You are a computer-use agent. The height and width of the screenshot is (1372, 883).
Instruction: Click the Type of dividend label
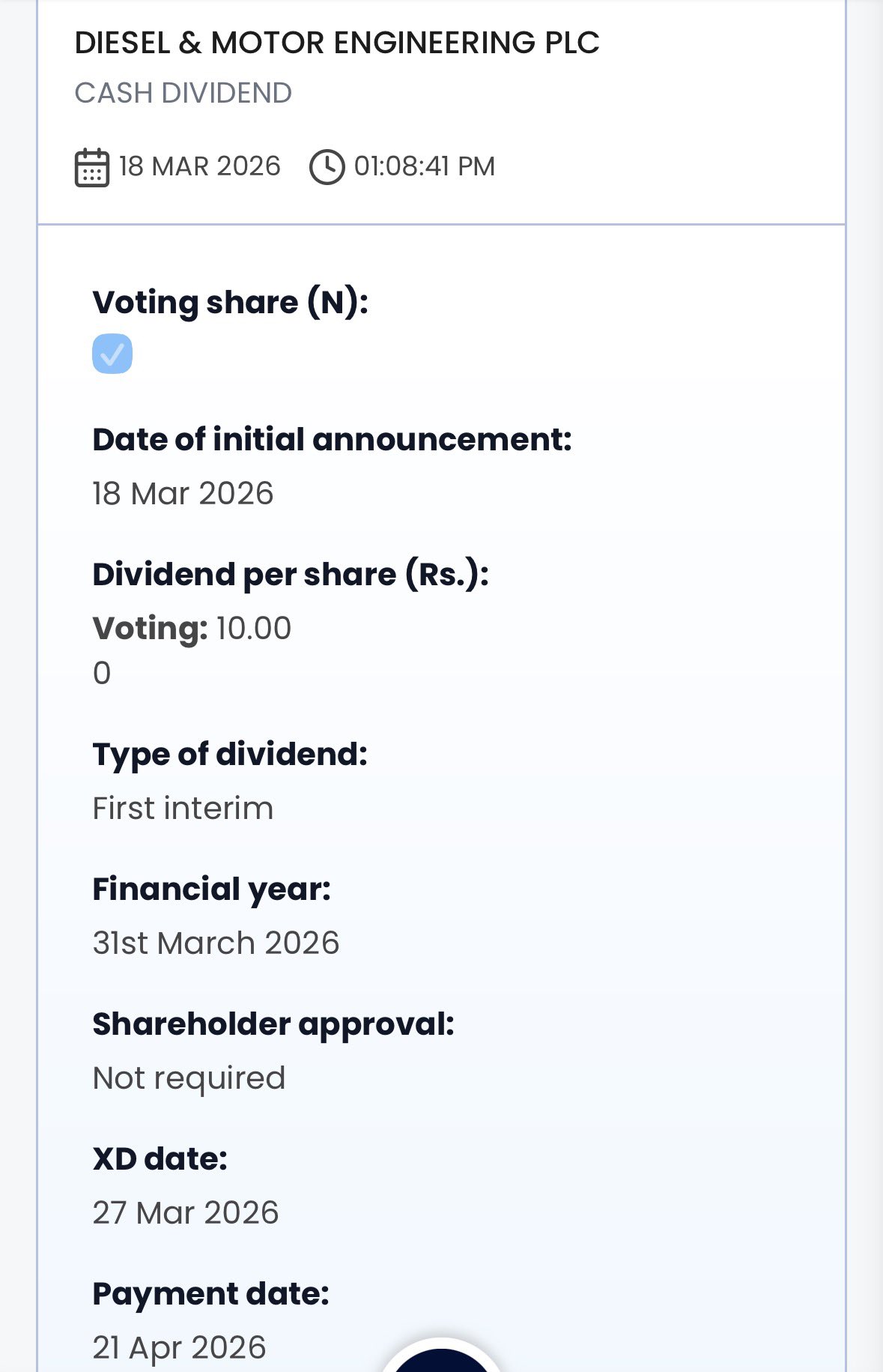click(x=230, y=755)
